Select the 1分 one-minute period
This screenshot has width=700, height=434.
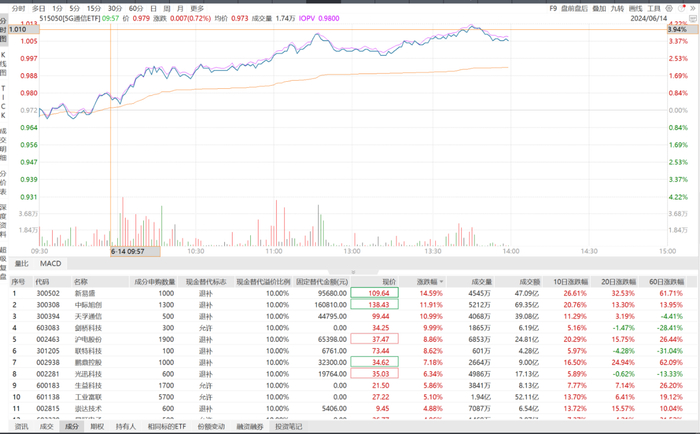click(x=57, y=8)
